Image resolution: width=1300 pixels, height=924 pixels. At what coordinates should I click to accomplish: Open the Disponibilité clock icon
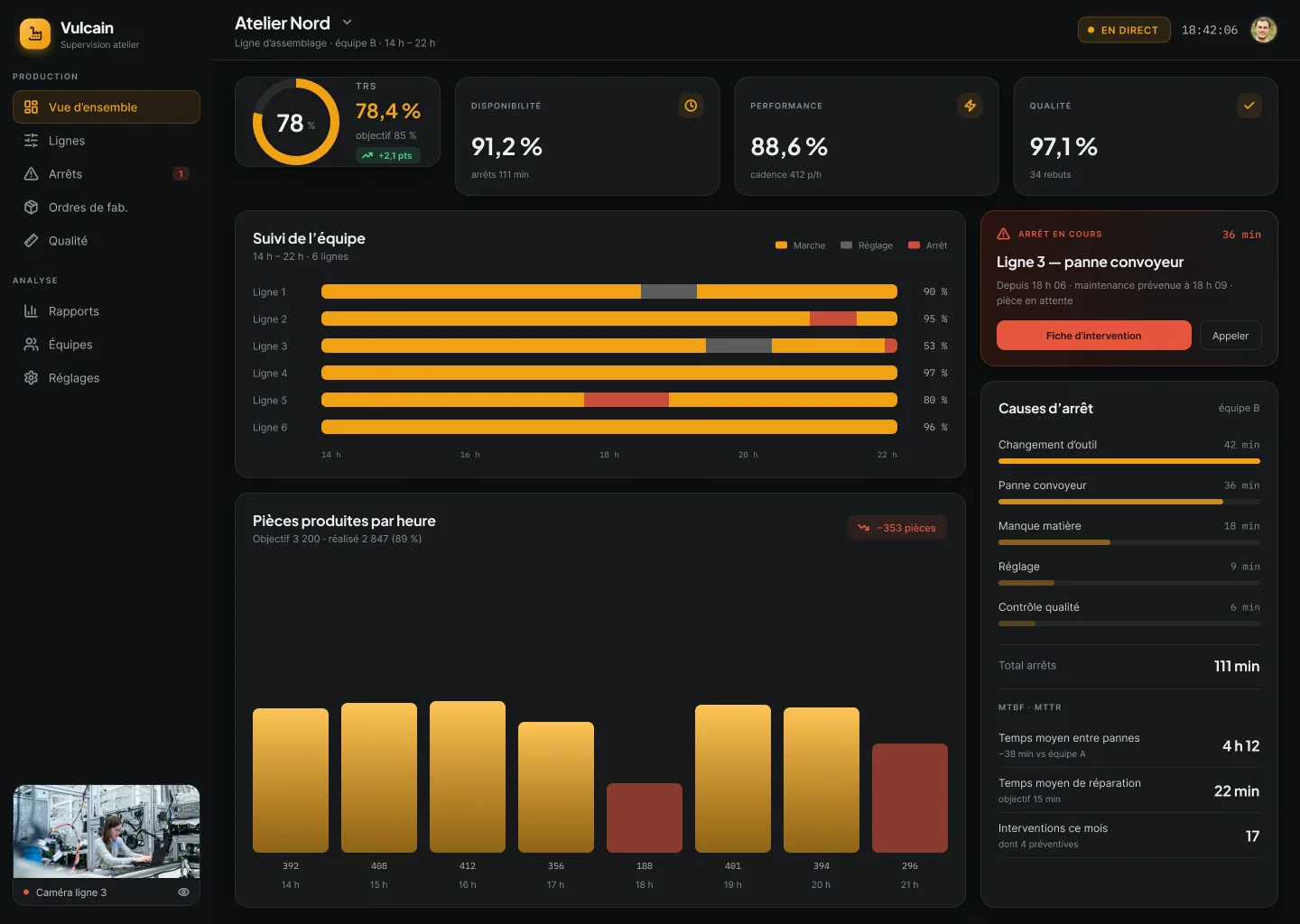[691, 106]
